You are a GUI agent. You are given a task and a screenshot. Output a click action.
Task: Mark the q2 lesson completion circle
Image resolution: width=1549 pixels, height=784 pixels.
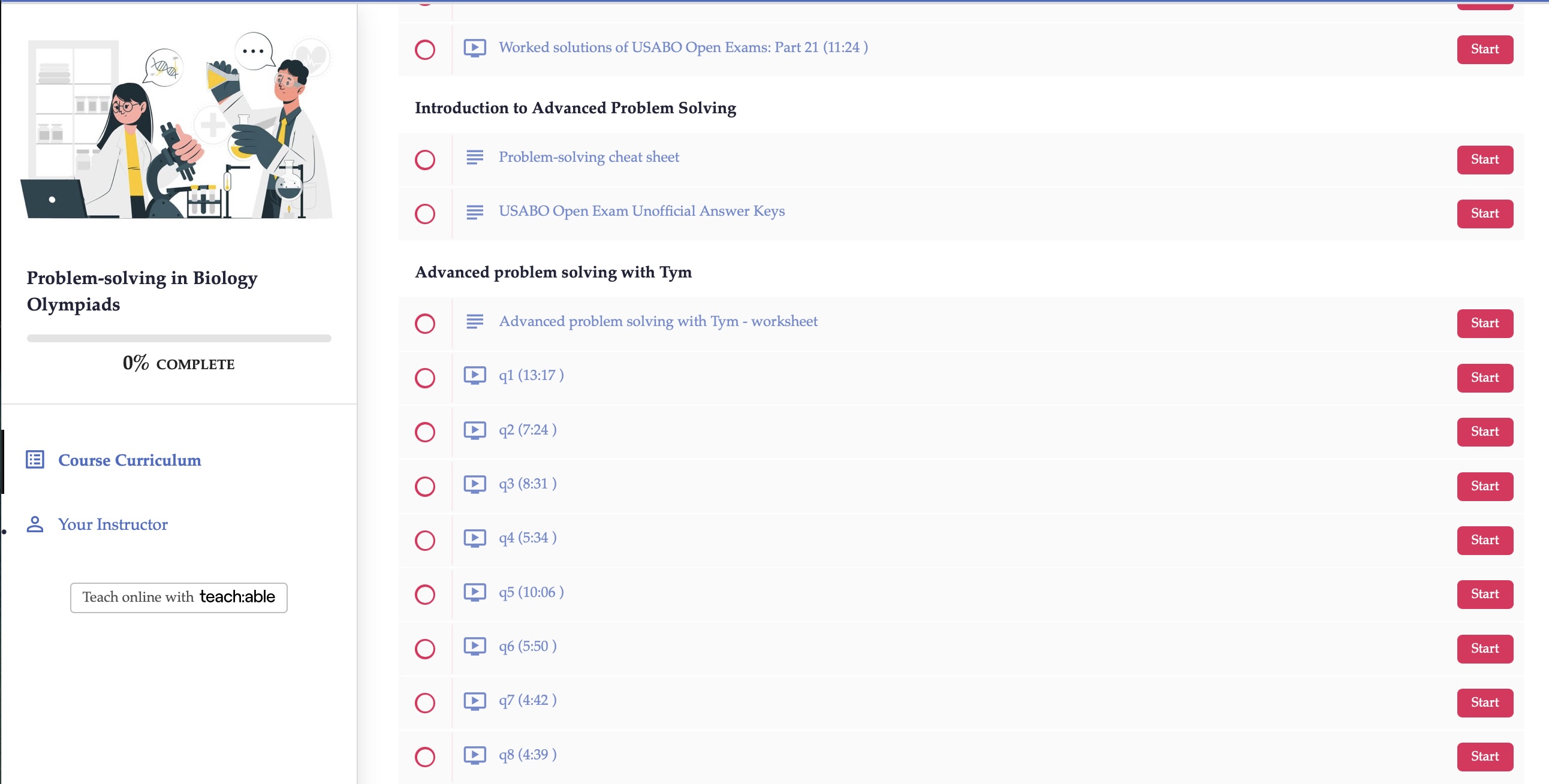pos(425,432)
